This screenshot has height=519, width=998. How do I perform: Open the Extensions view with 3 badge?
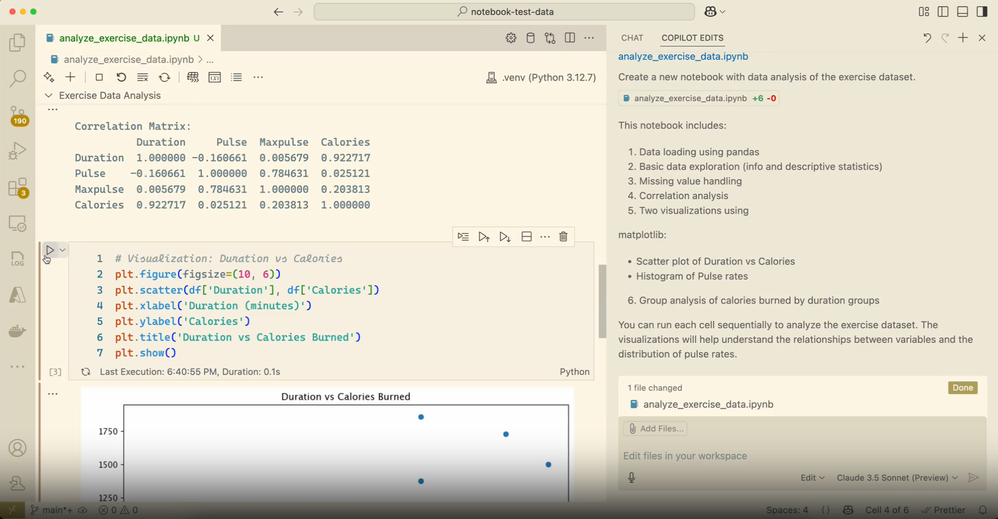[18, 188]
